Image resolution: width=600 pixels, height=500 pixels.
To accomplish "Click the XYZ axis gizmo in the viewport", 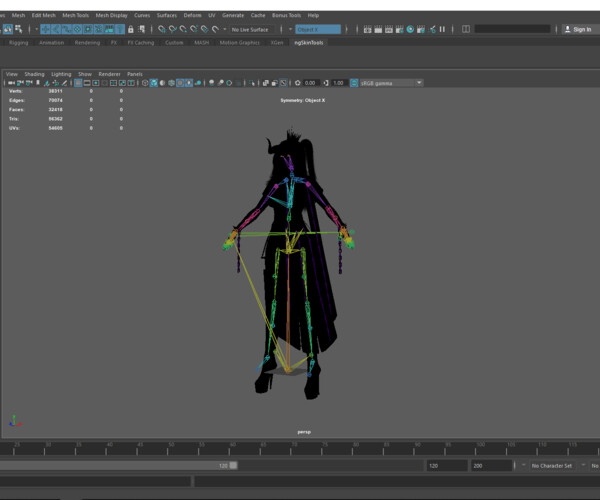I will [x=15, y=421].
